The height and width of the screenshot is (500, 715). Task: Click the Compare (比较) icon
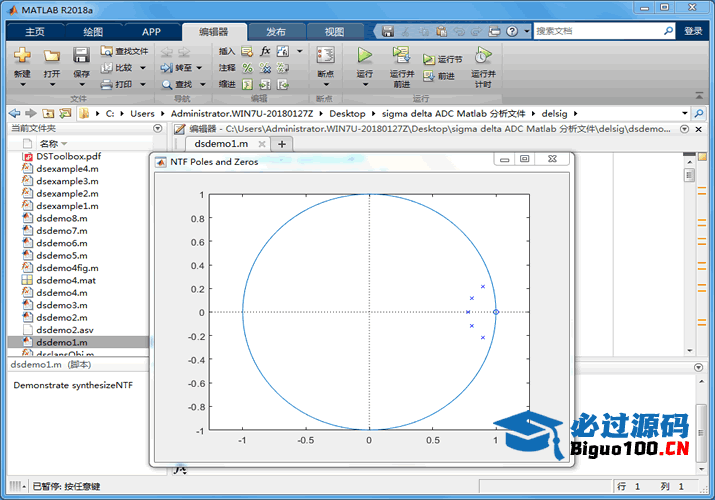[107, 68]
